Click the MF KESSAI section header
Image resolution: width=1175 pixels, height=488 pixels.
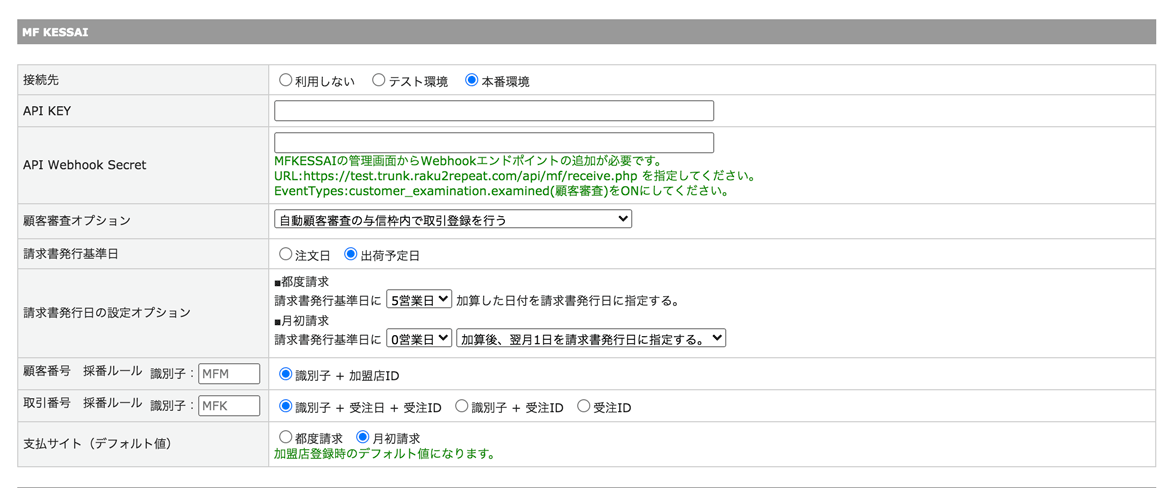click(x=587, y=32)
